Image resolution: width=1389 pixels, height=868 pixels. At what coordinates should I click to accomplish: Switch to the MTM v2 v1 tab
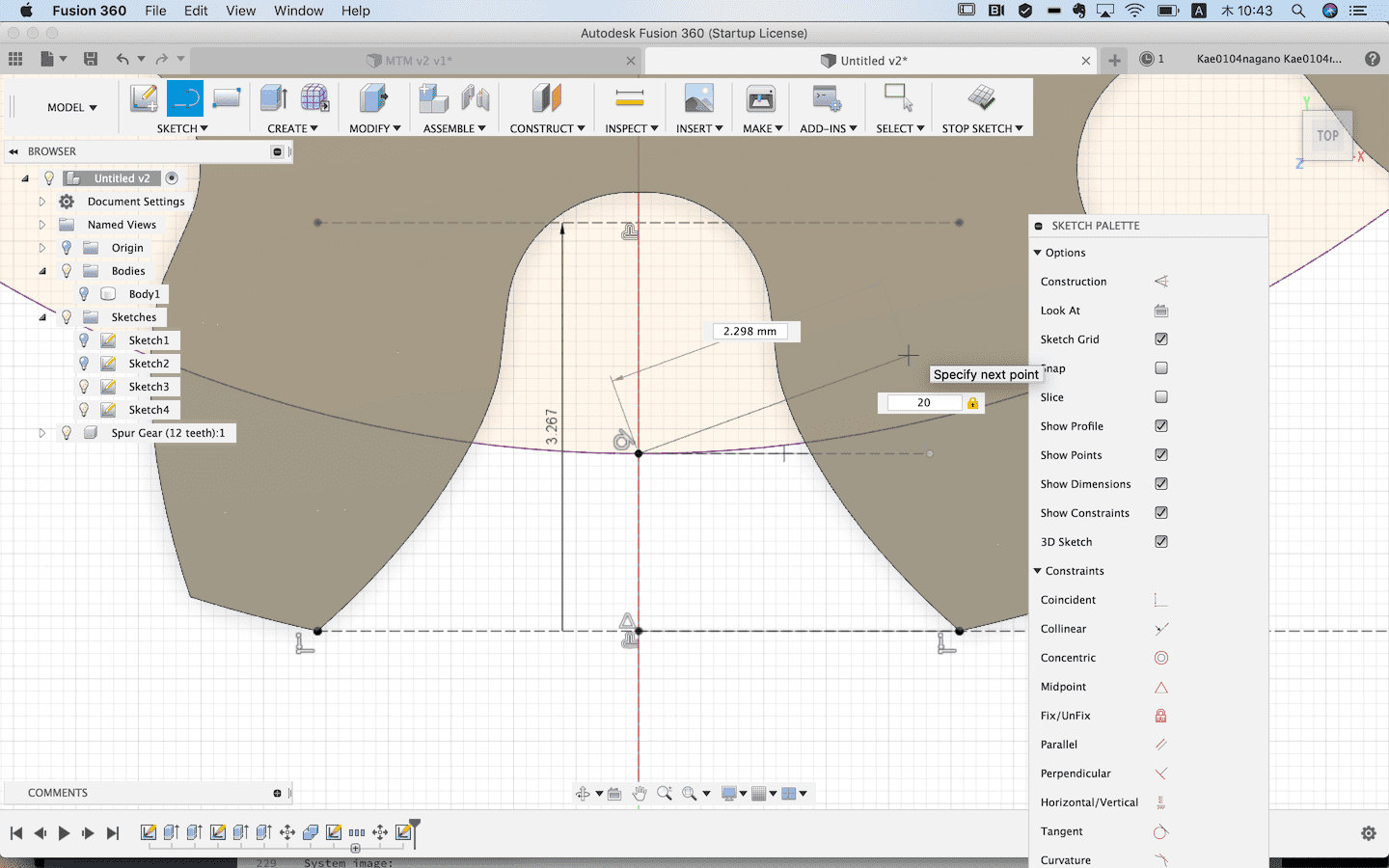click(418, 61)
